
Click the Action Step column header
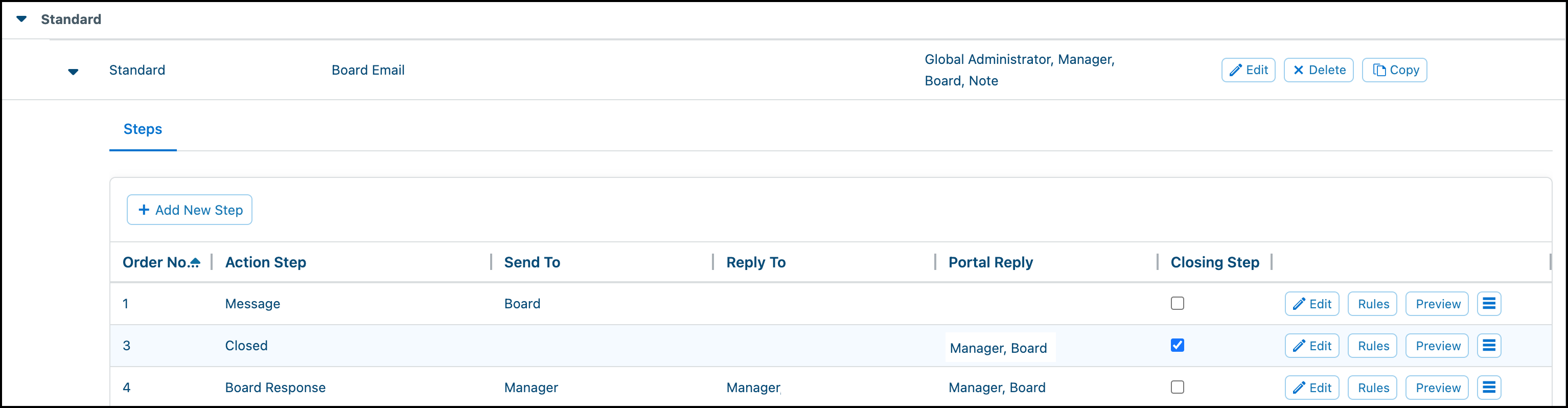[x=265, y=262]
